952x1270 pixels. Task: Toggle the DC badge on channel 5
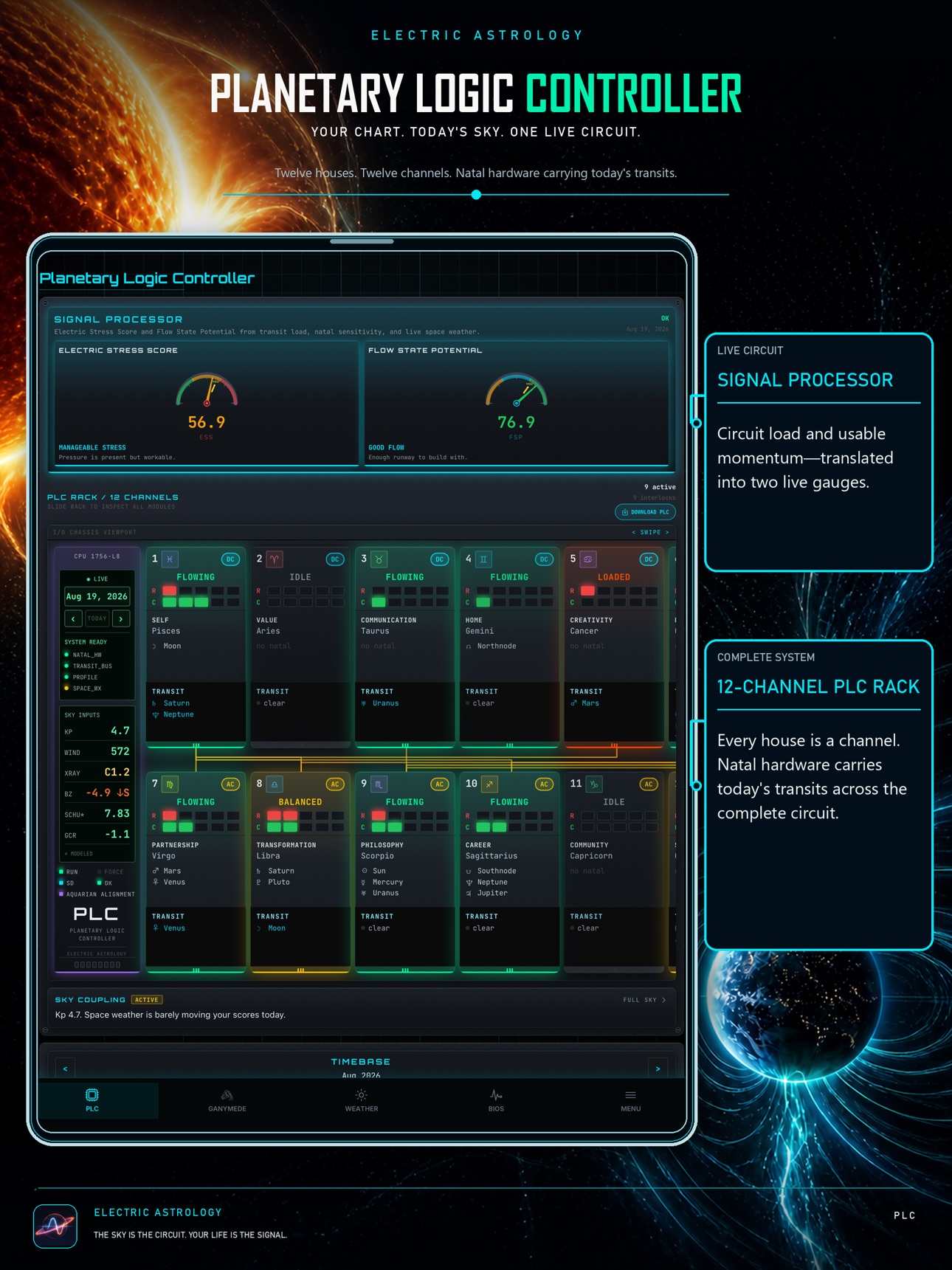tap(649, 559)
